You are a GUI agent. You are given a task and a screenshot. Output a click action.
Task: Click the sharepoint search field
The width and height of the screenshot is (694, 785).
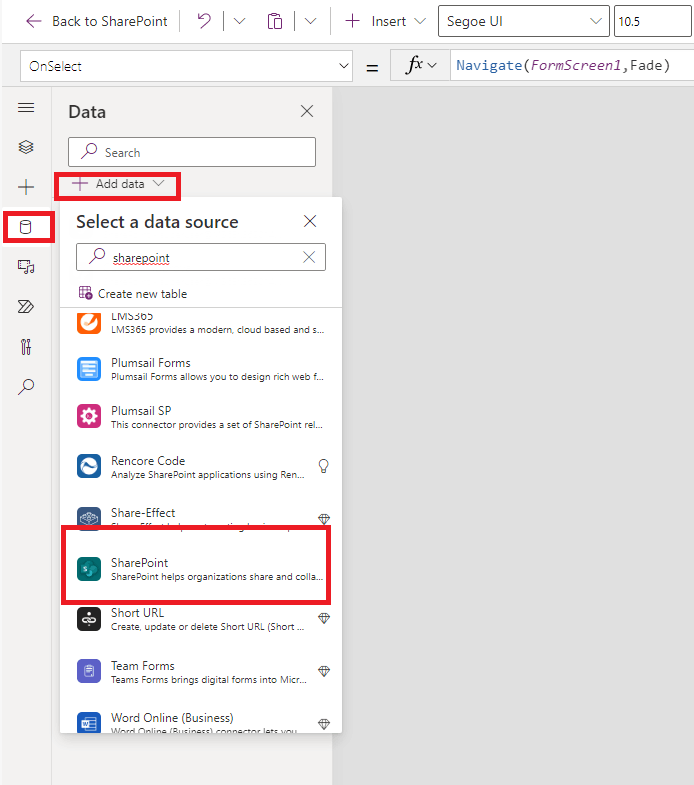click(201, 257)
